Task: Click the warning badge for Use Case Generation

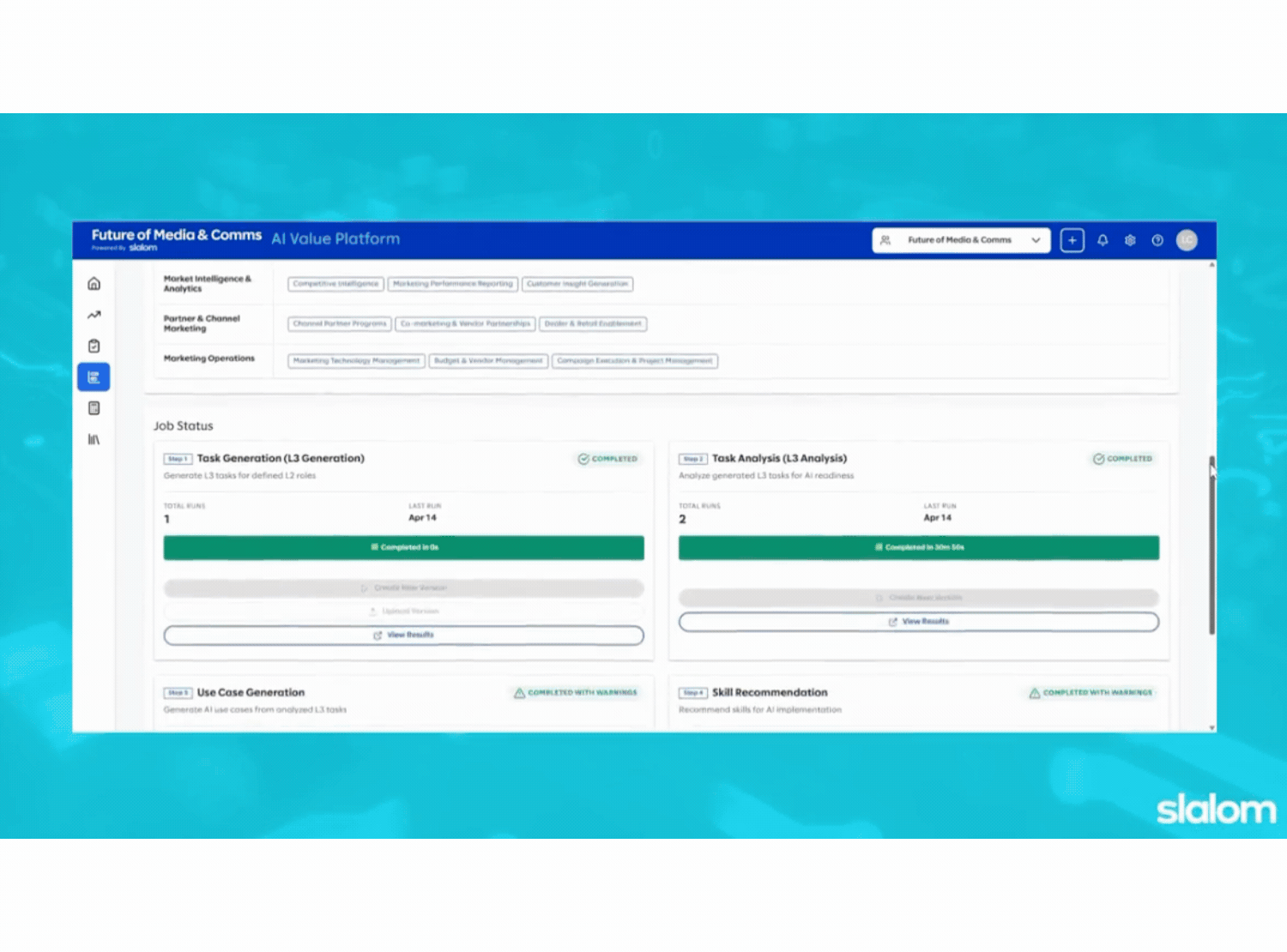Action: click(x=576, y=693)
